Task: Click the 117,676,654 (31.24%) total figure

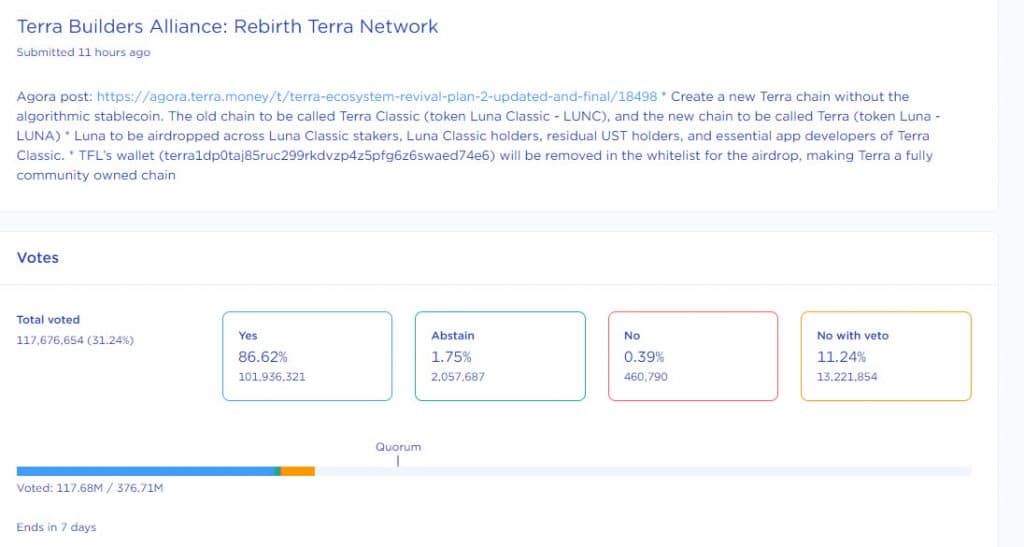Action: click(x=75, y=340)
